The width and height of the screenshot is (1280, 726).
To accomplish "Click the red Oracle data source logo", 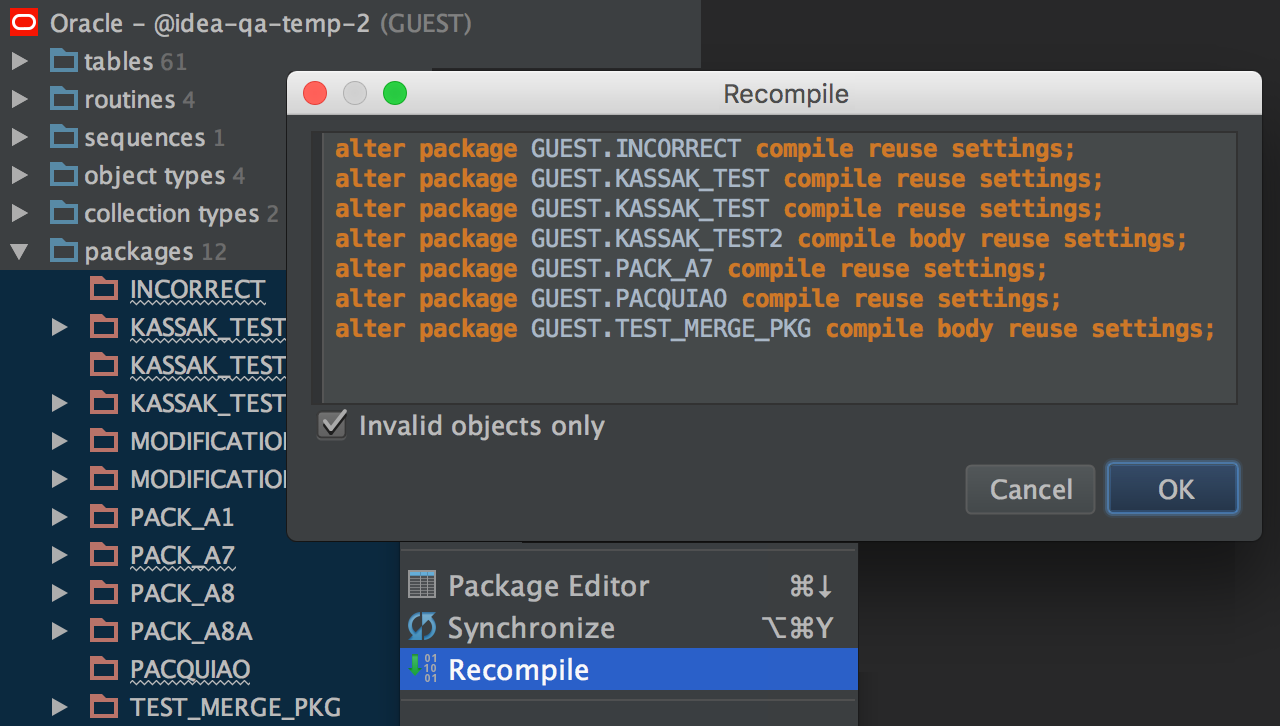I will [x=24, y=22].
